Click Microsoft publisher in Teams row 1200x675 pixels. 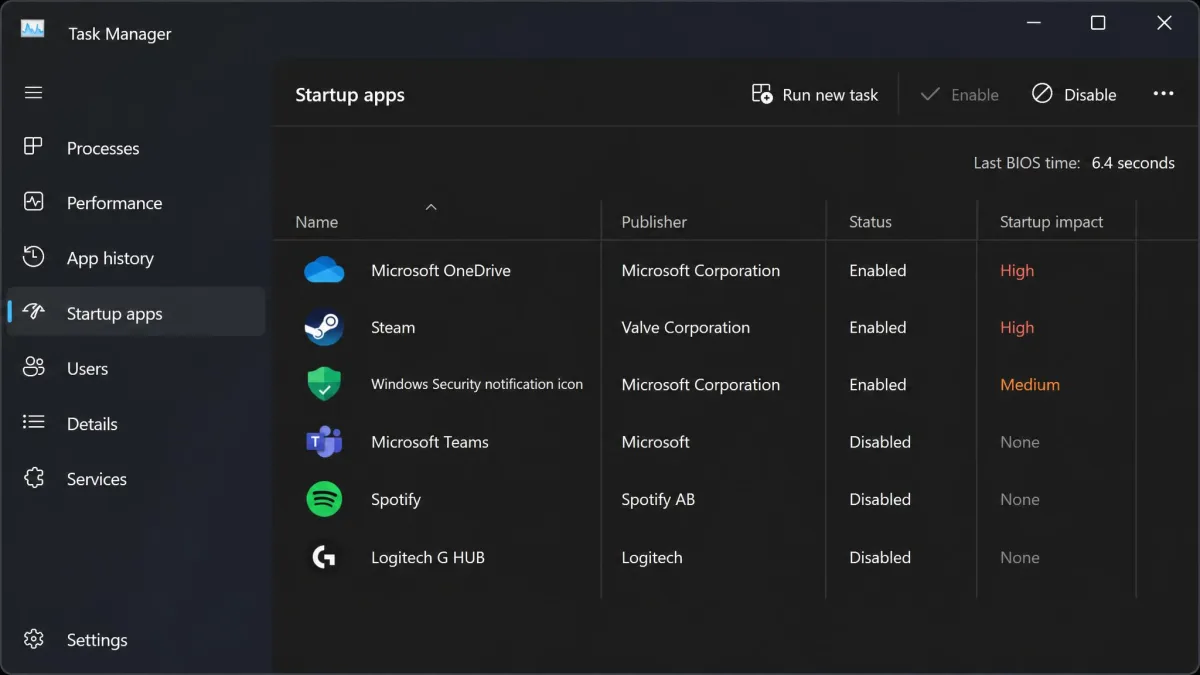[x=655, y=442]
